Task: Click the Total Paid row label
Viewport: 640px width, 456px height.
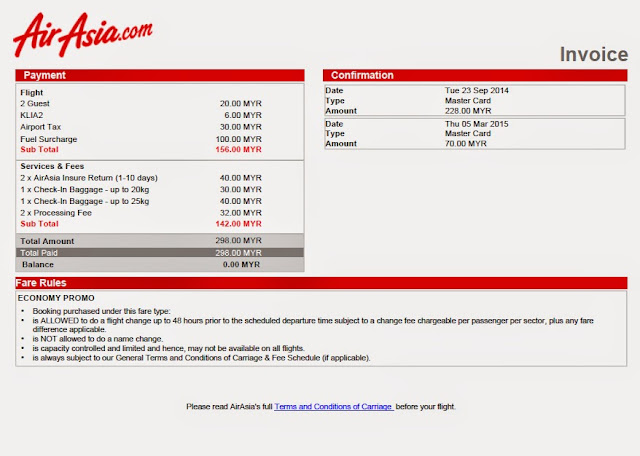Action: coord(39,253)
